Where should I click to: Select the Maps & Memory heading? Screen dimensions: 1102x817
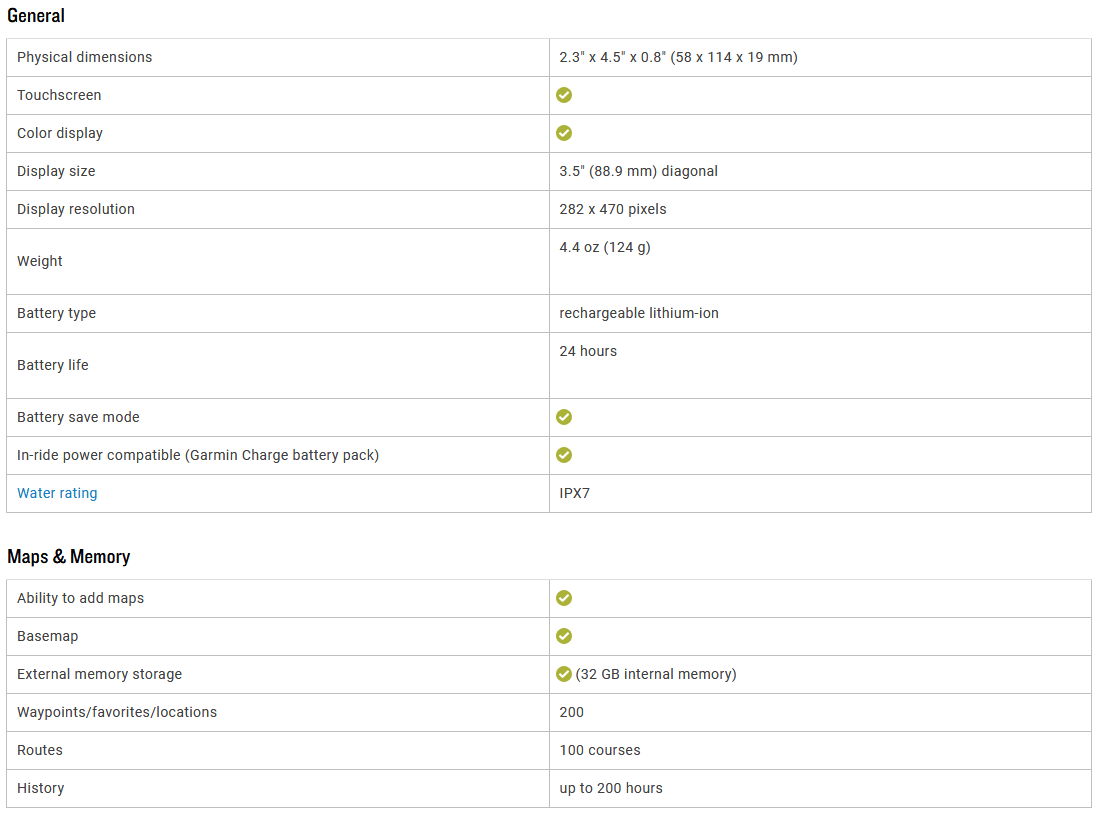(x=69, y=557)
